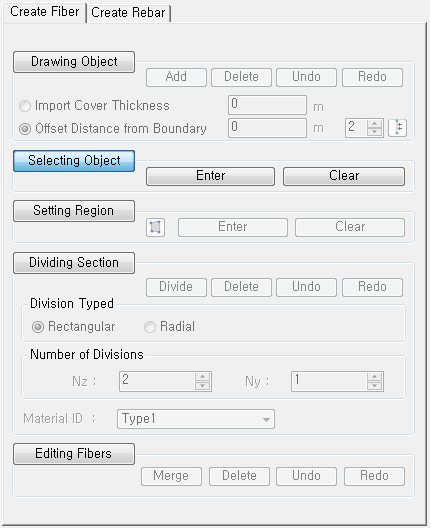Click the Import Cover Thickness value field
Screen dimensions: 430x528
267,105
